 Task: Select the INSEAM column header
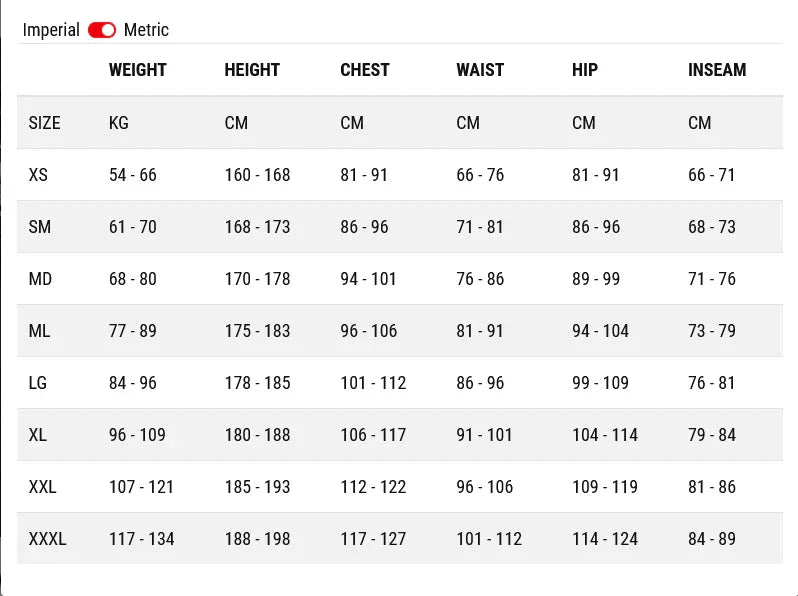click(717, 70)
